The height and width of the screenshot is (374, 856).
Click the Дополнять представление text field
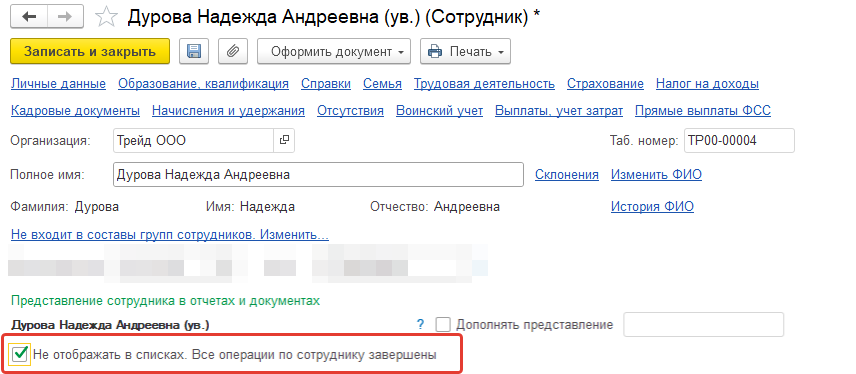pos(704,325)
